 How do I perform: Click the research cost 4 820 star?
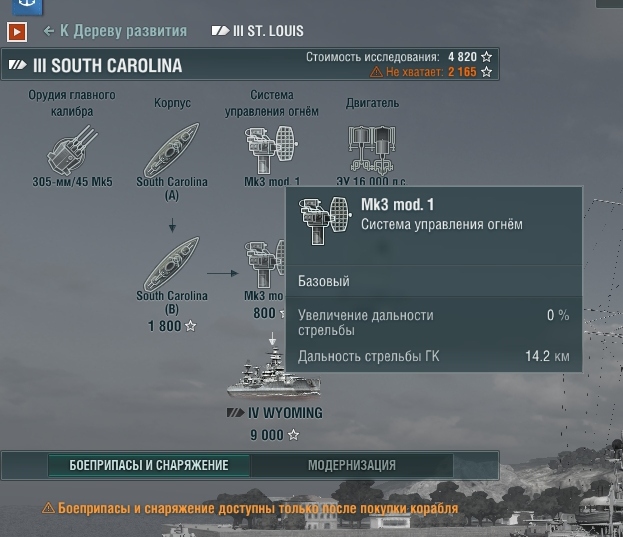[486, 57]
